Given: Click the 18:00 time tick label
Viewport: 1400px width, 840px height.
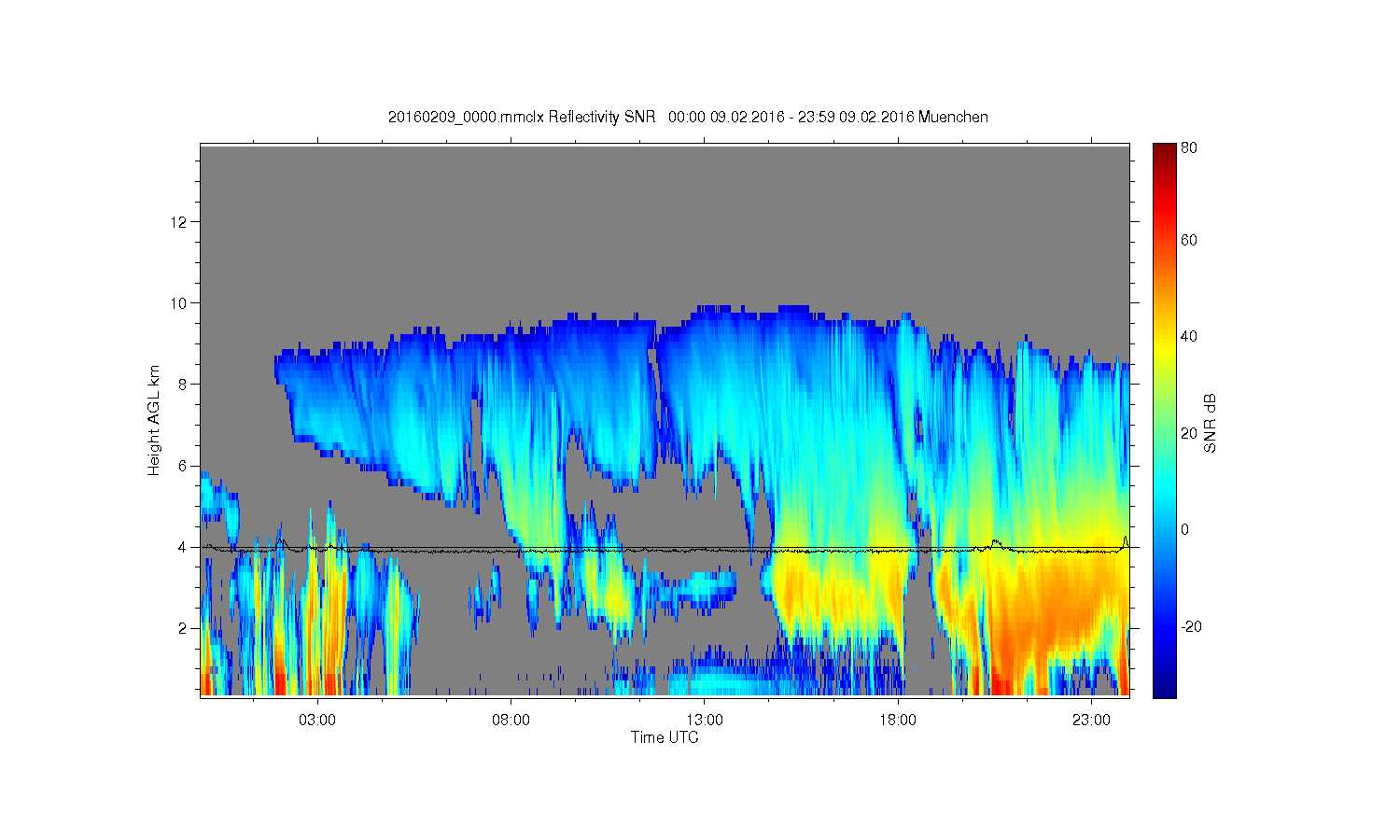Looking at the screenshot, I should click(898, 721).
